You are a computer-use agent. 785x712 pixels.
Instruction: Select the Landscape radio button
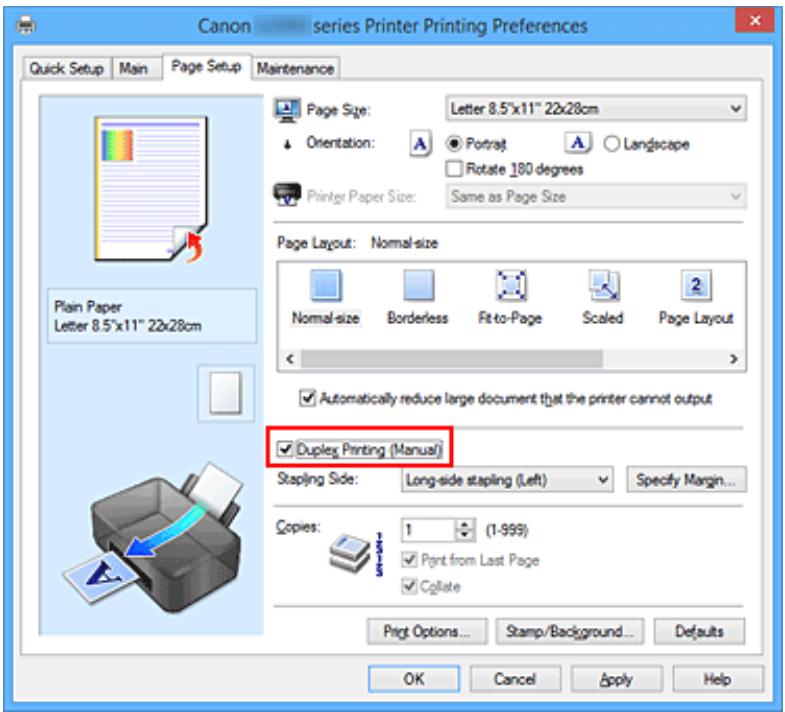(613, 144)
